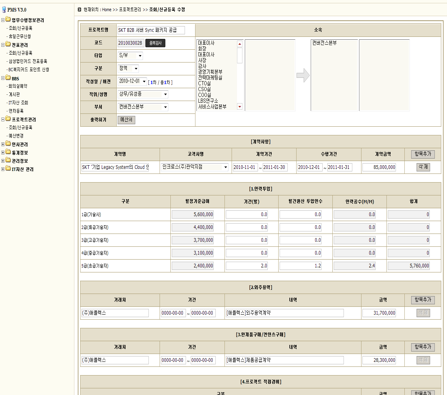Click the first submenu item under BBS
This screenshot has width=447, height=395.
18,86
